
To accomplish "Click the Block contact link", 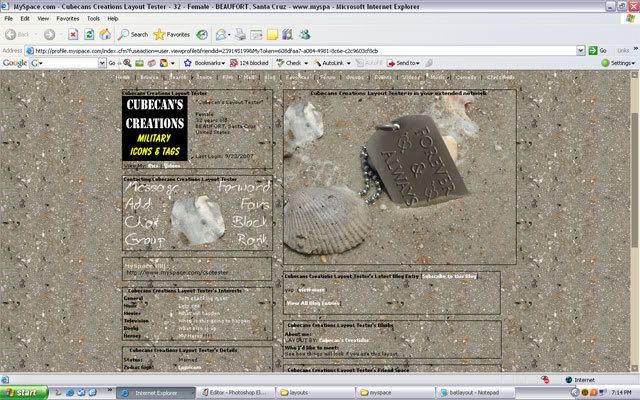I will [249, 222].
